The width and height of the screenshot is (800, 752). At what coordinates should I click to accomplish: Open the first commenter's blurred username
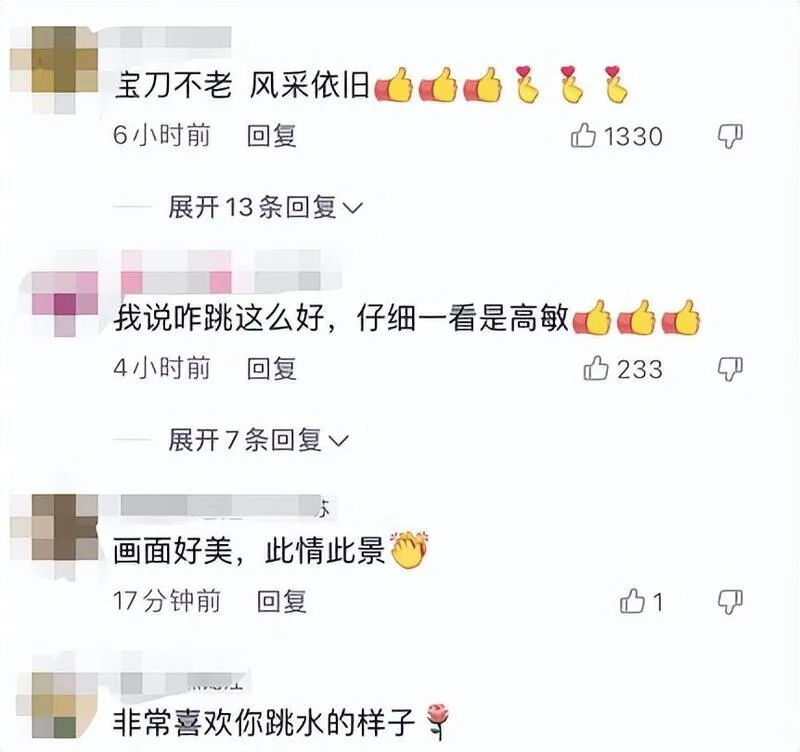[172, 38]
